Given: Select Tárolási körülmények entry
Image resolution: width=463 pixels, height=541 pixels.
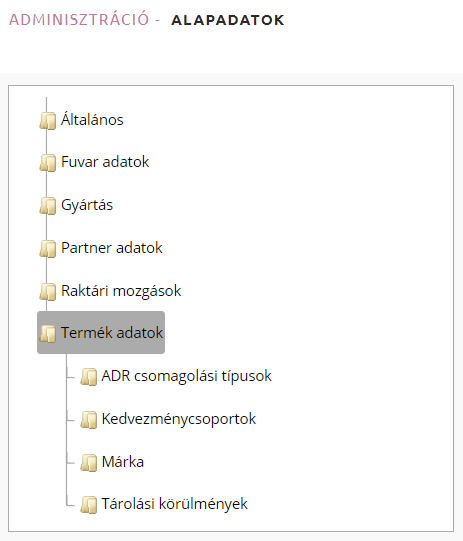Looking at the screenshot, I should click(x=175, y=504).
